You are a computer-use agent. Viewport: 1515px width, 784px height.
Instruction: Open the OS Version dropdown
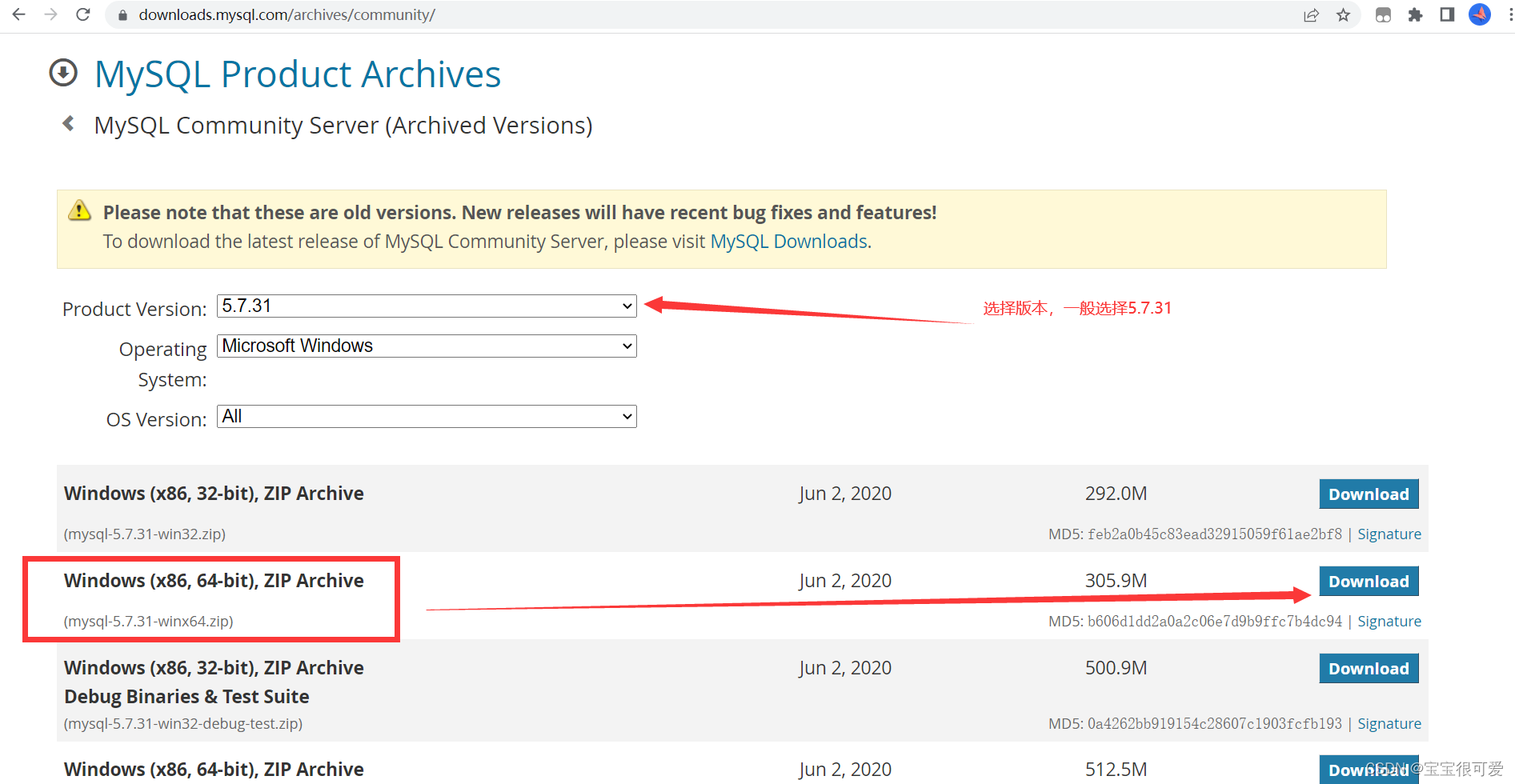click(x=427, y=416)
